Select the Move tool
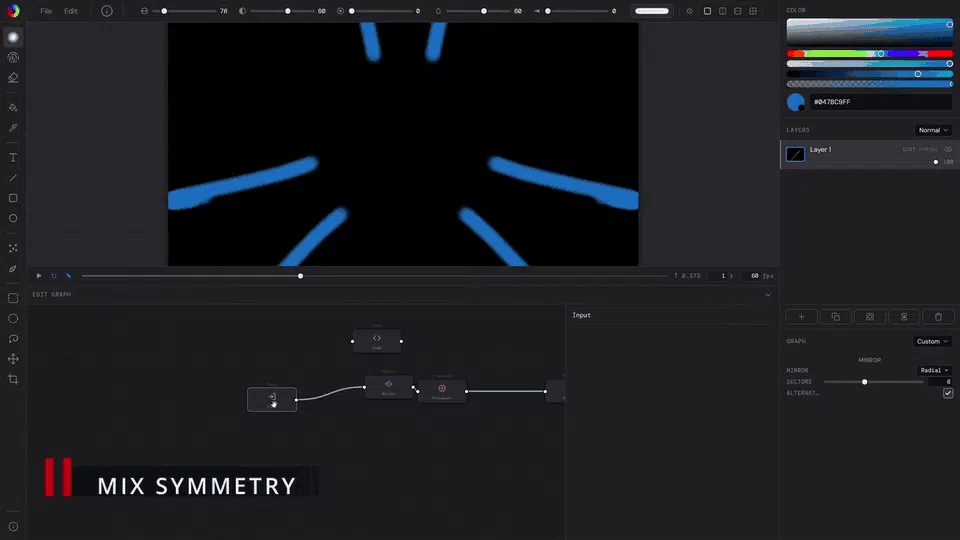 [x=13, y=359]
